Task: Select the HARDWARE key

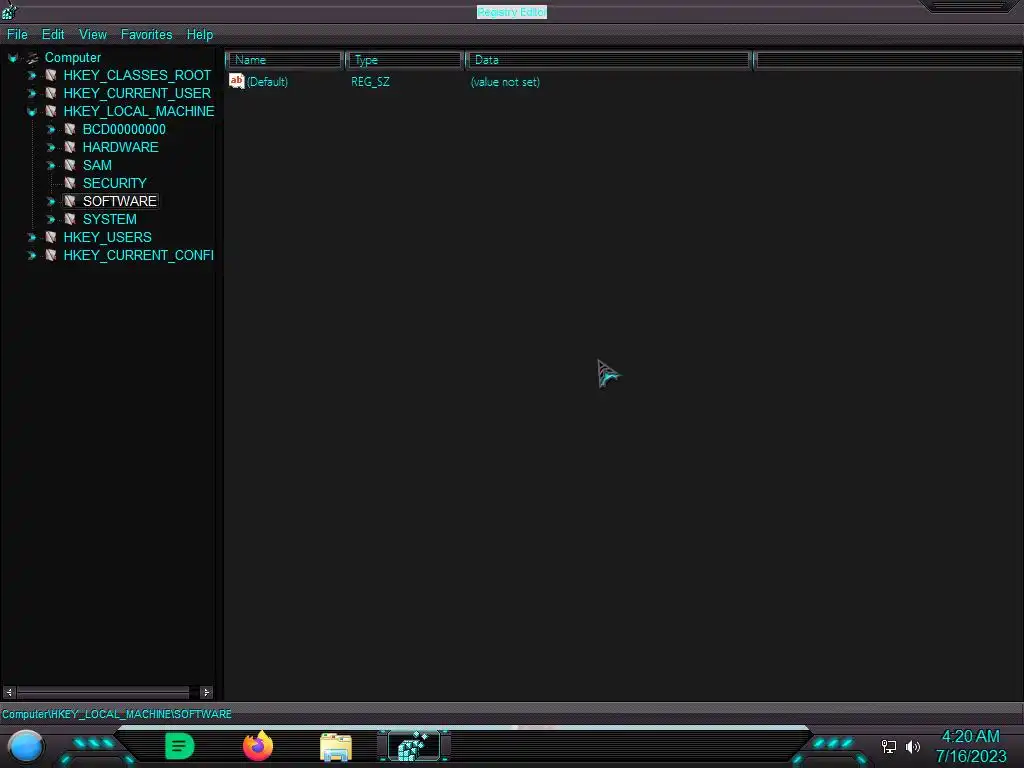Action: [121, 148]
